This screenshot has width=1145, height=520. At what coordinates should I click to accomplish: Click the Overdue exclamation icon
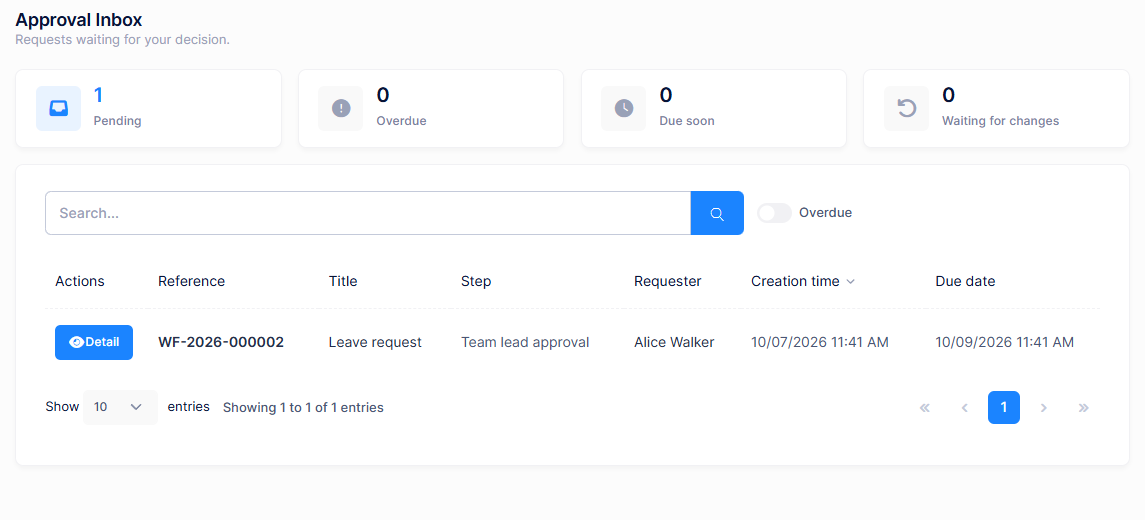341,108
